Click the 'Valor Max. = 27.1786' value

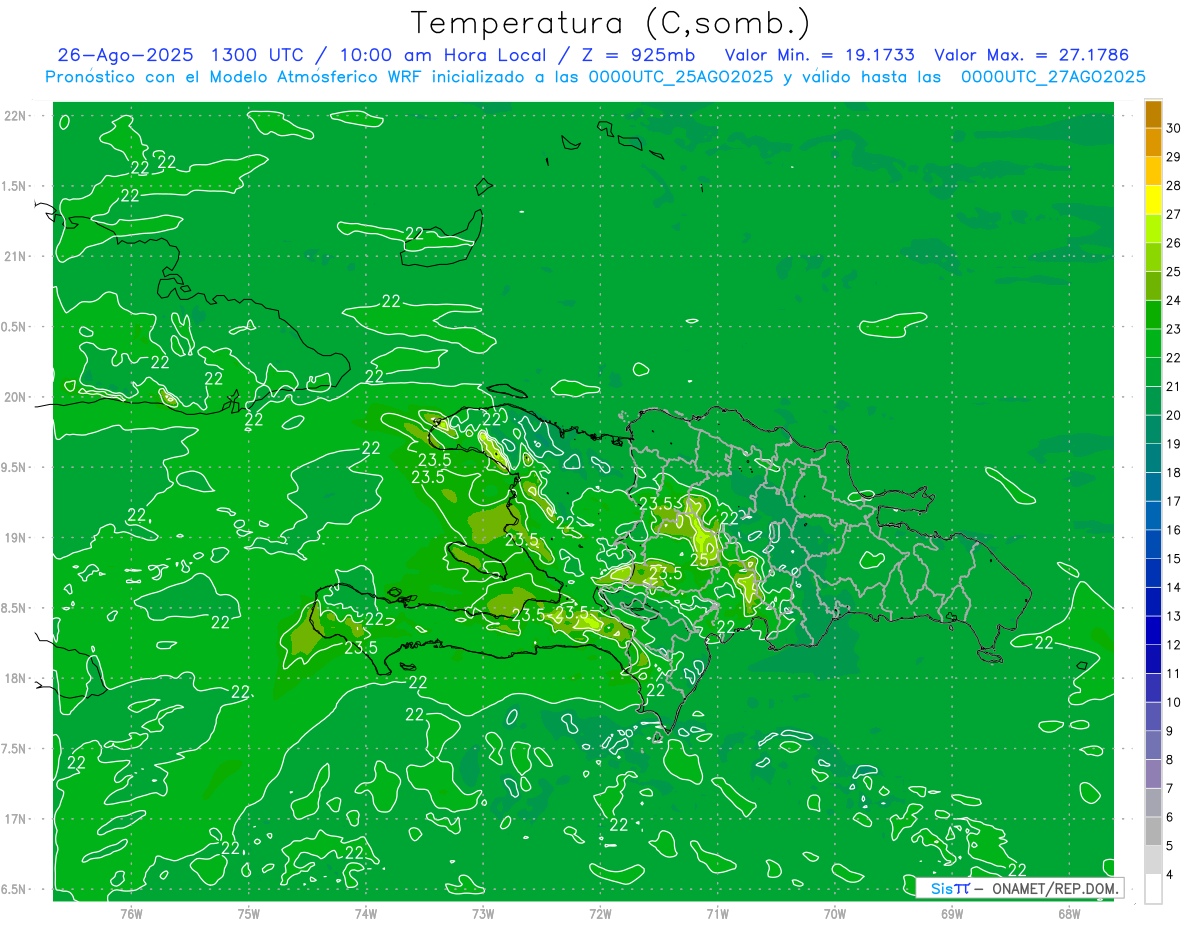(1031, 56)
